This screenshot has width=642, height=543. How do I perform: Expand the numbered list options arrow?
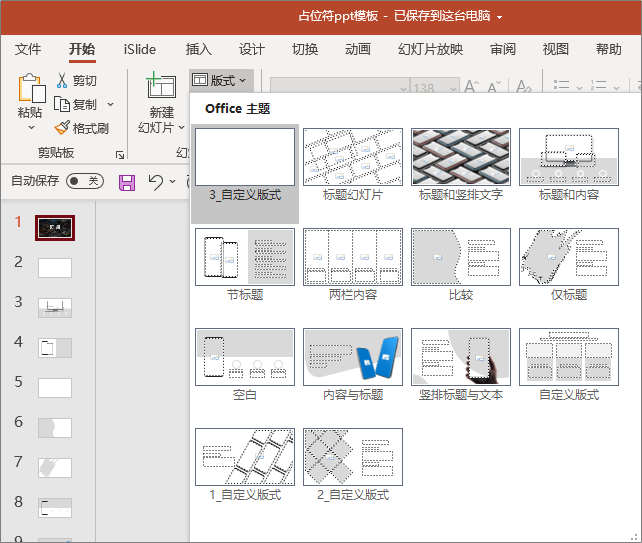pyautogui.click(x=616, y=88)
